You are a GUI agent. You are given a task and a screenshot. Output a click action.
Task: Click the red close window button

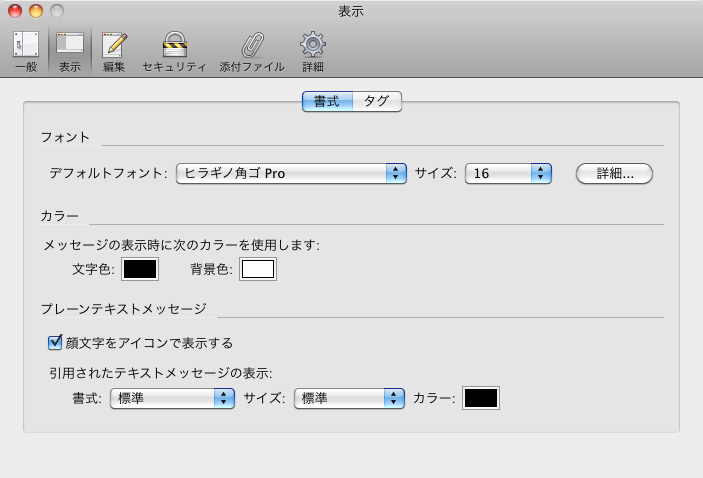(x=15, y=11)
